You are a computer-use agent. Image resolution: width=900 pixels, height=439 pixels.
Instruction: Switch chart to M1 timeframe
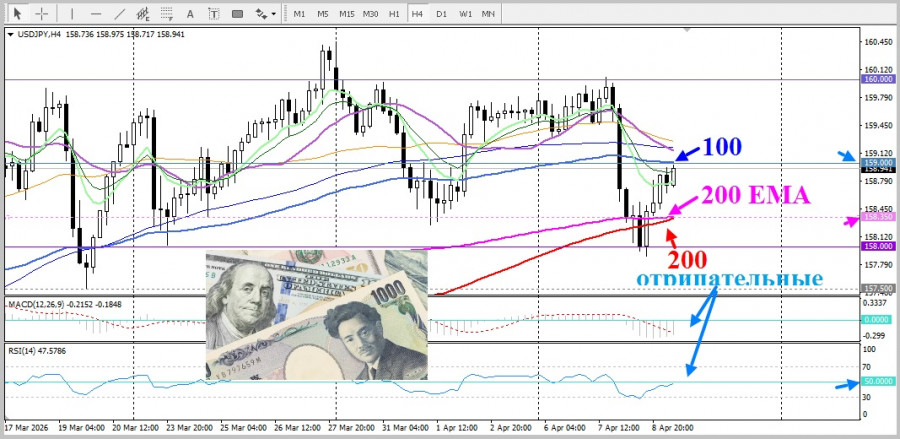(x=299, y=13)
